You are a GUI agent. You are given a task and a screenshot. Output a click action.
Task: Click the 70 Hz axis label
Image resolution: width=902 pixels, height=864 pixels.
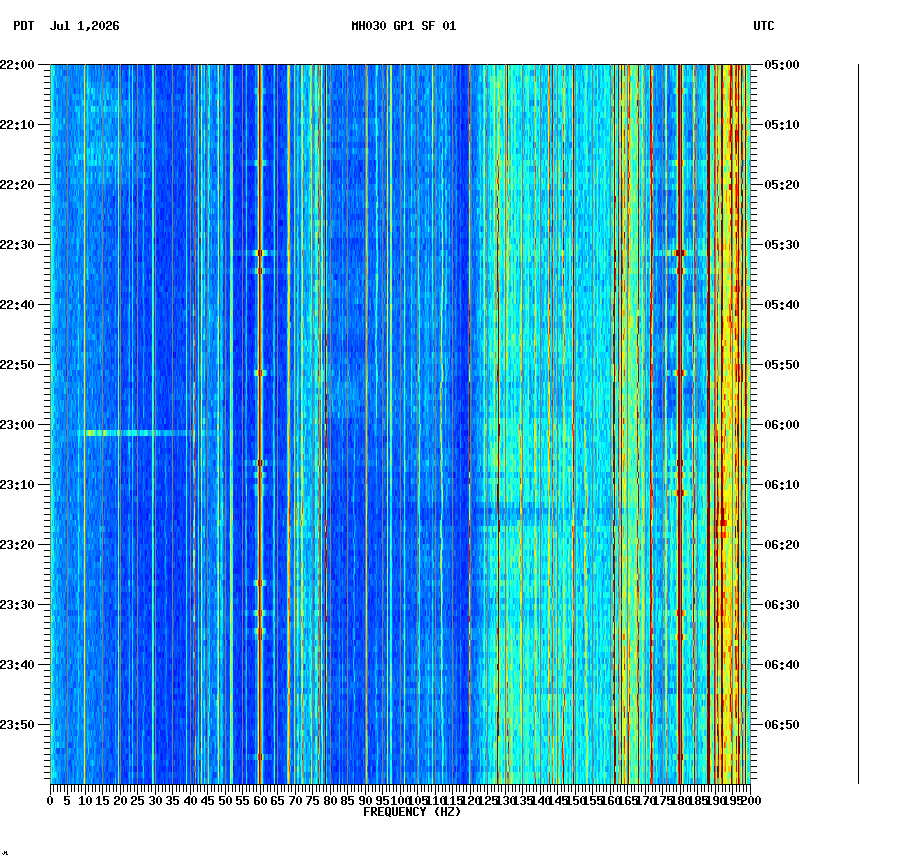pyautogui.click(x=295, y=801)
